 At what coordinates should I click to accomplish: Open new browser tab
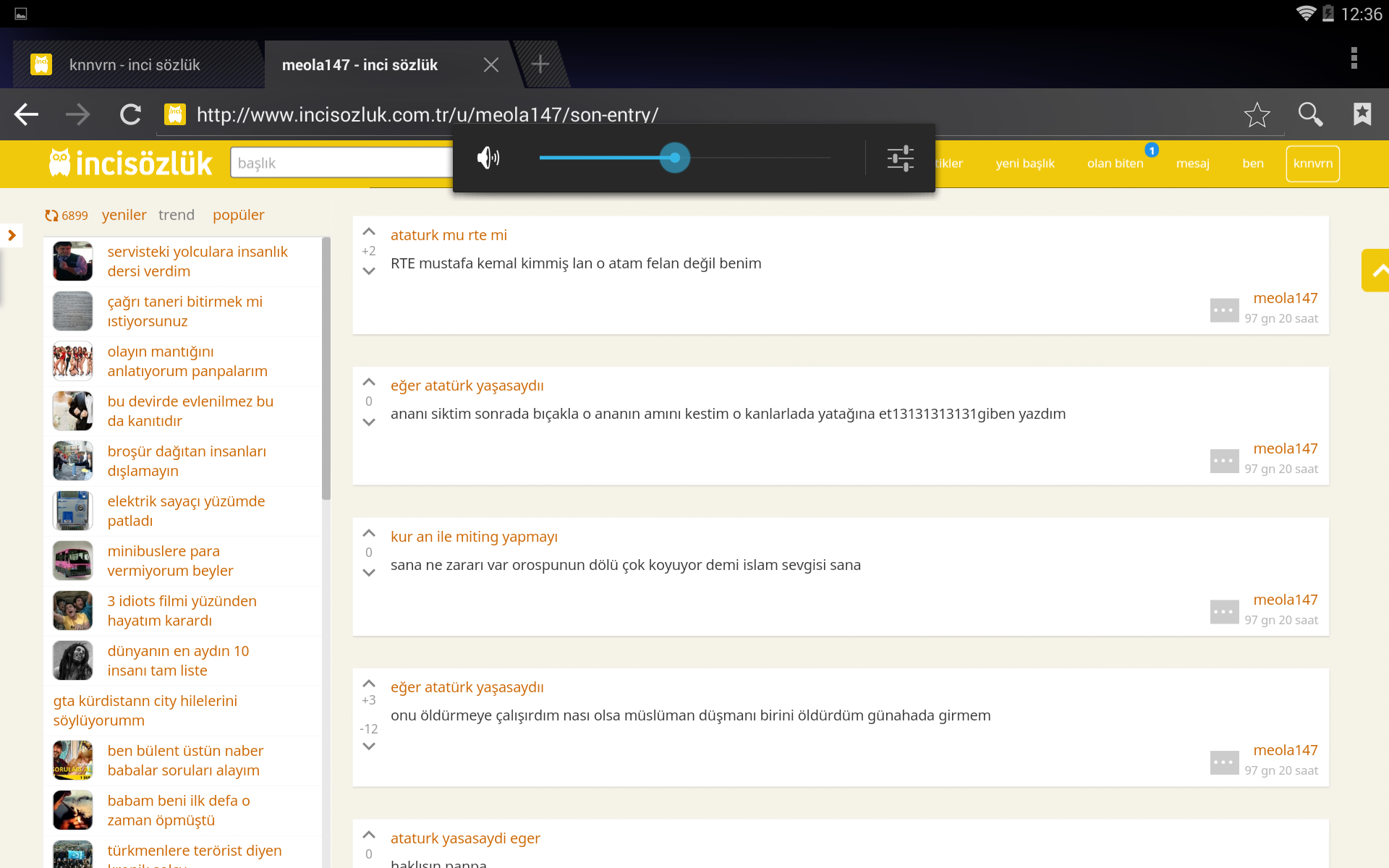[540, 64]
